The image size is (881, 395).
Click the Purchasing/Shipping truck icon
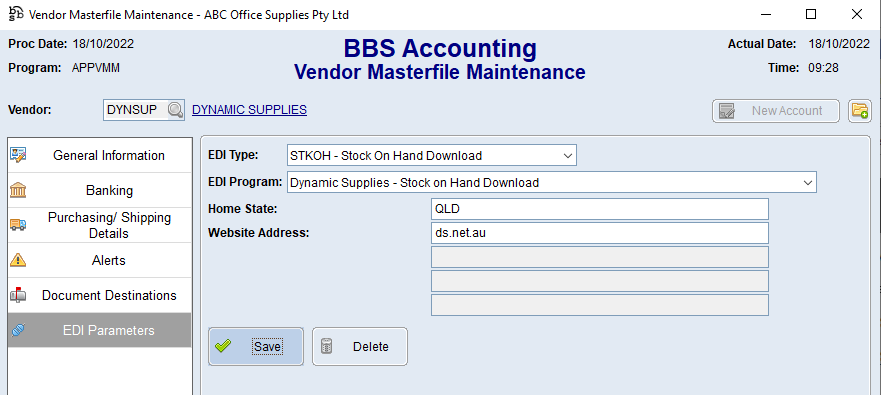point(18,225)
